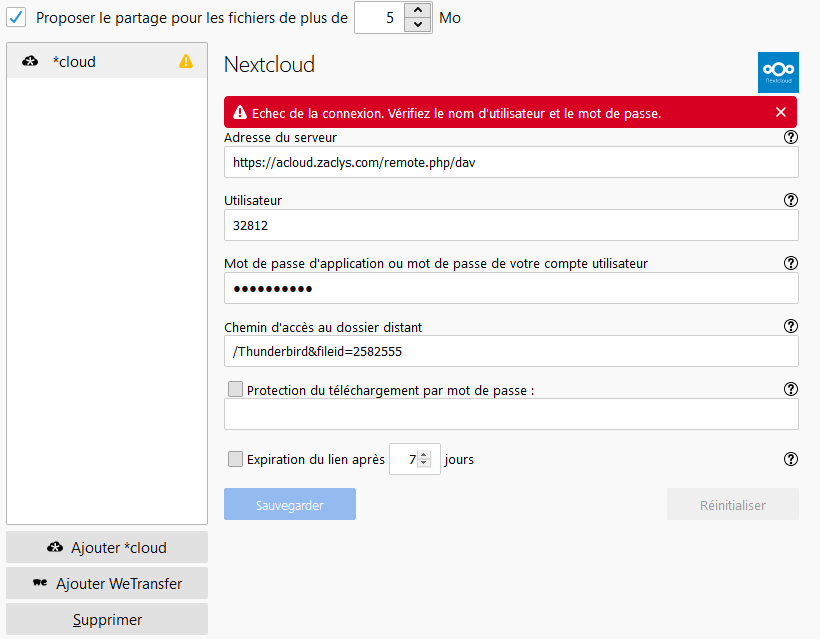Click the Nextcloud logo icon
Screen dimensions: 820x639
coord(777,72)
